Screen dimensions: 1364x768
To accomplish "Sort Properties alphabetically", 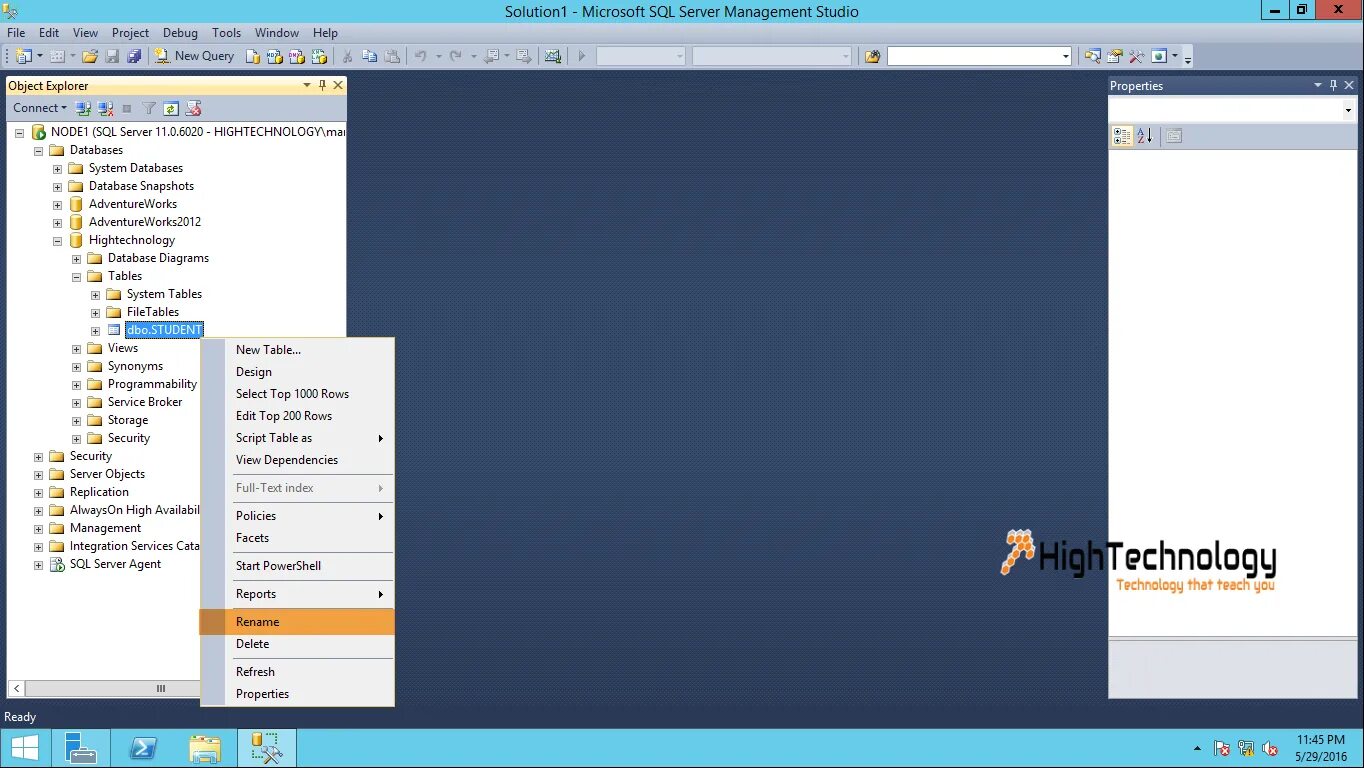I will click(x=1145, y=136).
